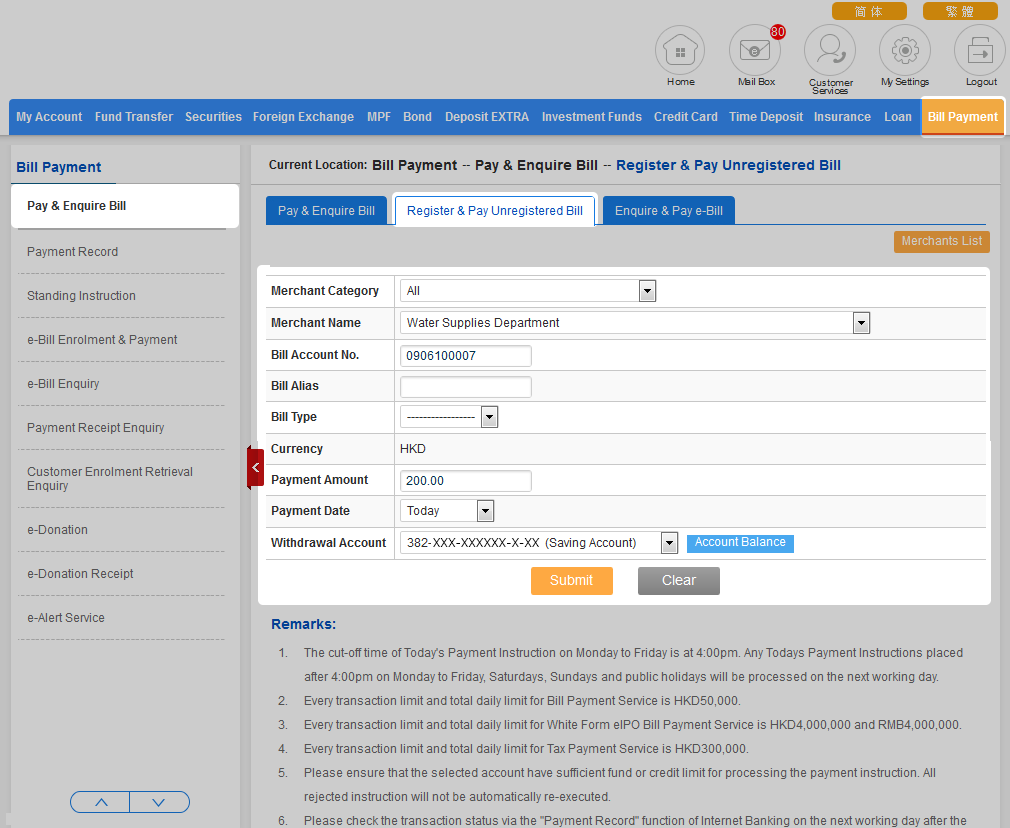Click the sidebar scroll up arrow
This screenshot has width=1010, height=828.
[101, 802]
